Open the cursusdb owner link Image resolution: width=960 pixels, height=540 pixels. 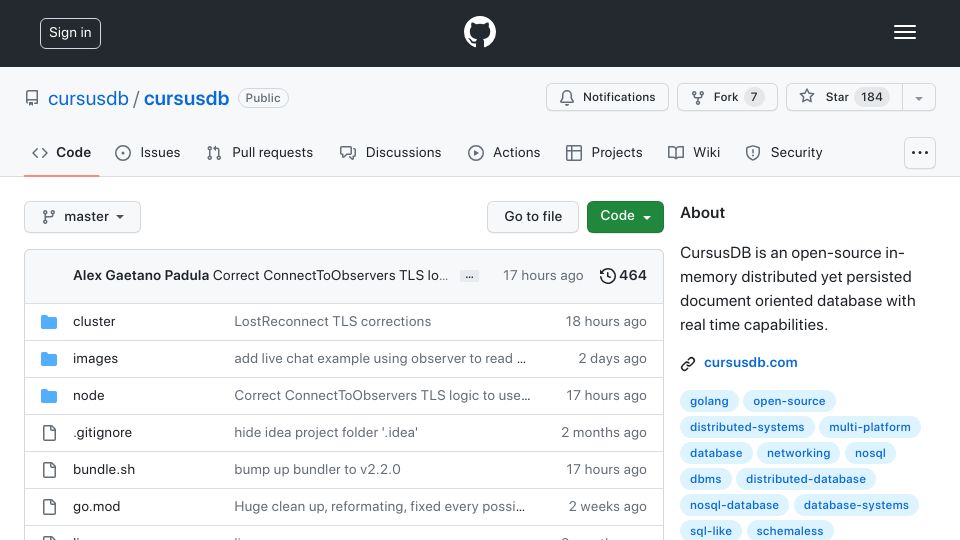(88, 98)
